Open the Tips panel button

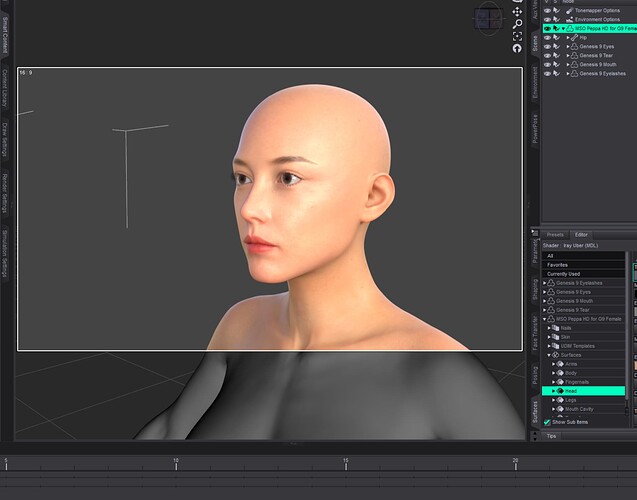551,436
